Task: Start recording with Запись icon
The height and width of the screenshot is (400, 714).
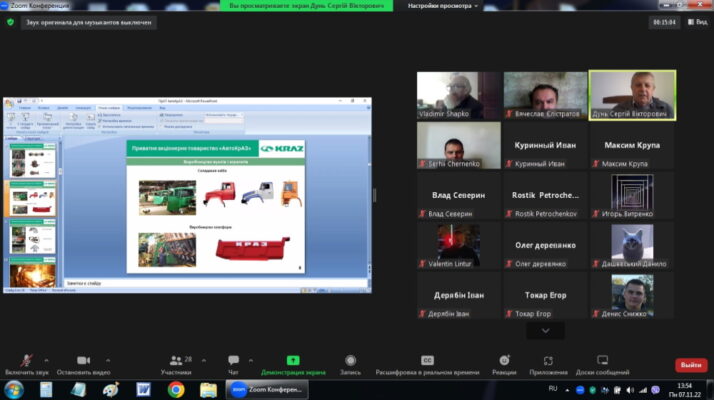Action: [x=350, y=360]
